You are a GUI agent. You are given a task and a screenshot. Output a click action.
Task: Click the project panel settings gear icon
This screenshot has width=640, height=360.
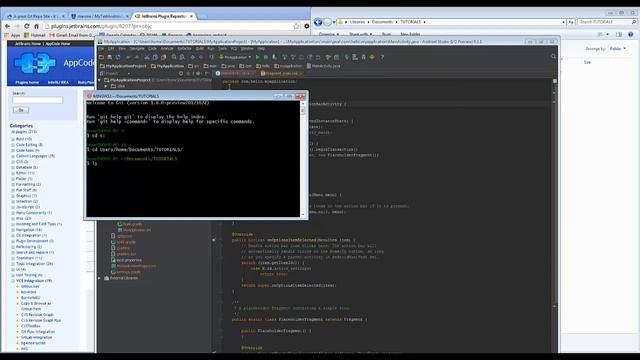(x=198, y=73)
